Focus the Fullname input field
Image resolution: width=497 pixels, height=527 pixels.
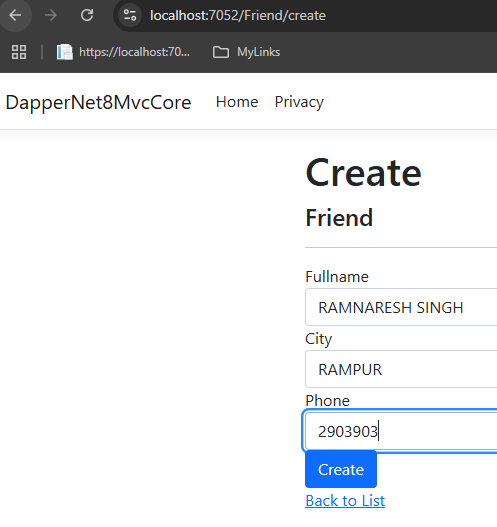(401, 307)
